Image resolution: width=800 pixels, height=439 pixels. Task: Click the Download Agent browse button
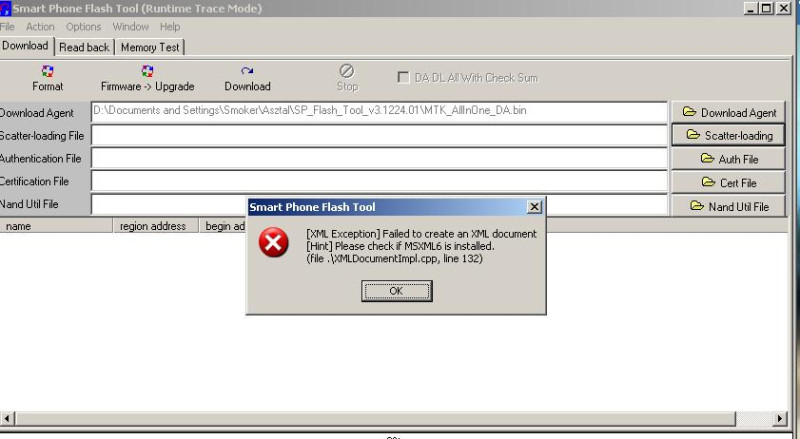click(729, 112)
